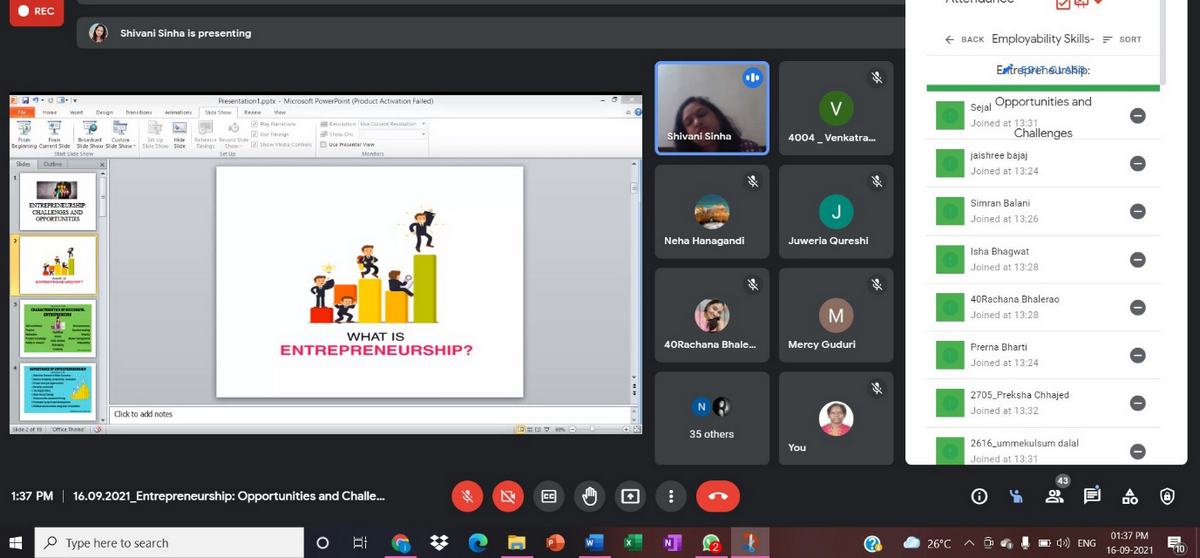This screenshot has height=558, width=1200.
Task: Open meeting details info icon
Action: click(x=980, y=496)
